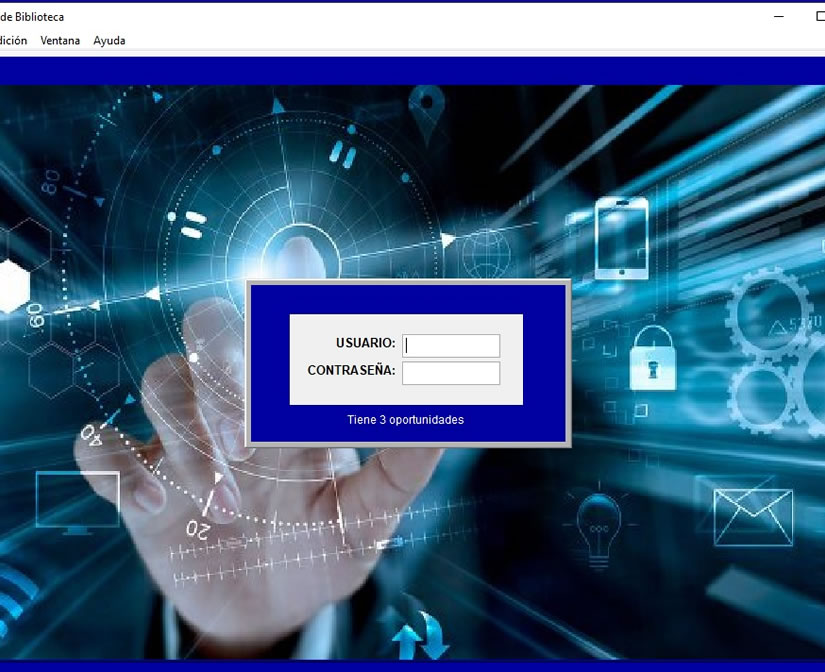
Task: Open the Ventana menu
Action: click(x=60, y=41)
